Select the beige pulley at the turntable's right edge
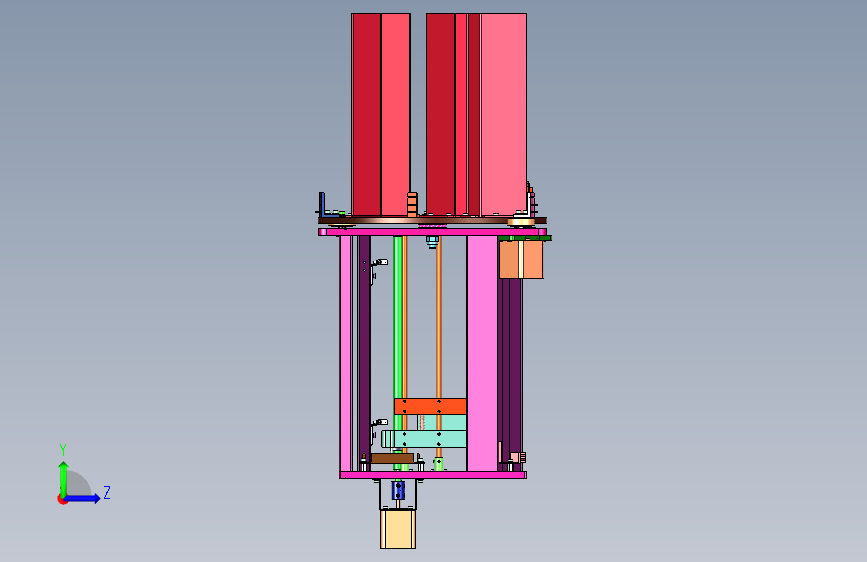 point(521,222)
